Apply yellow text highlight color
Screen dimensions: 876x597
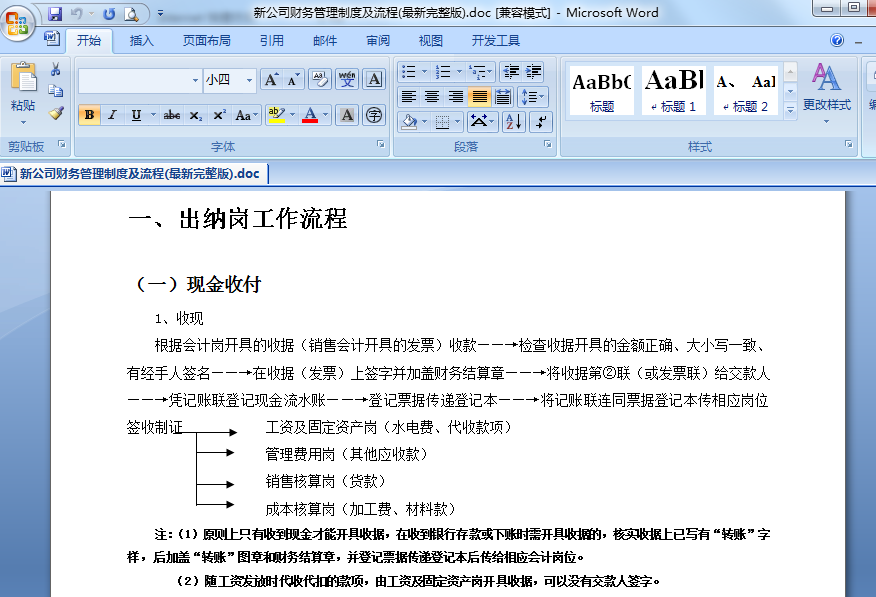pyautogui.click(x=277, y=115)
